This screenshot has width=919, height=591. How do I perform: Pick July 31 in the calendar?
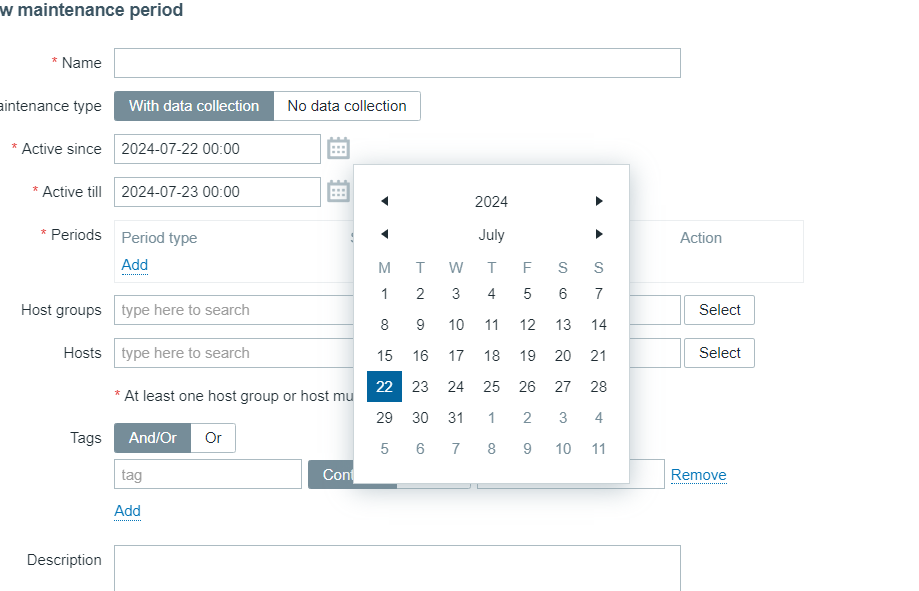456,418
